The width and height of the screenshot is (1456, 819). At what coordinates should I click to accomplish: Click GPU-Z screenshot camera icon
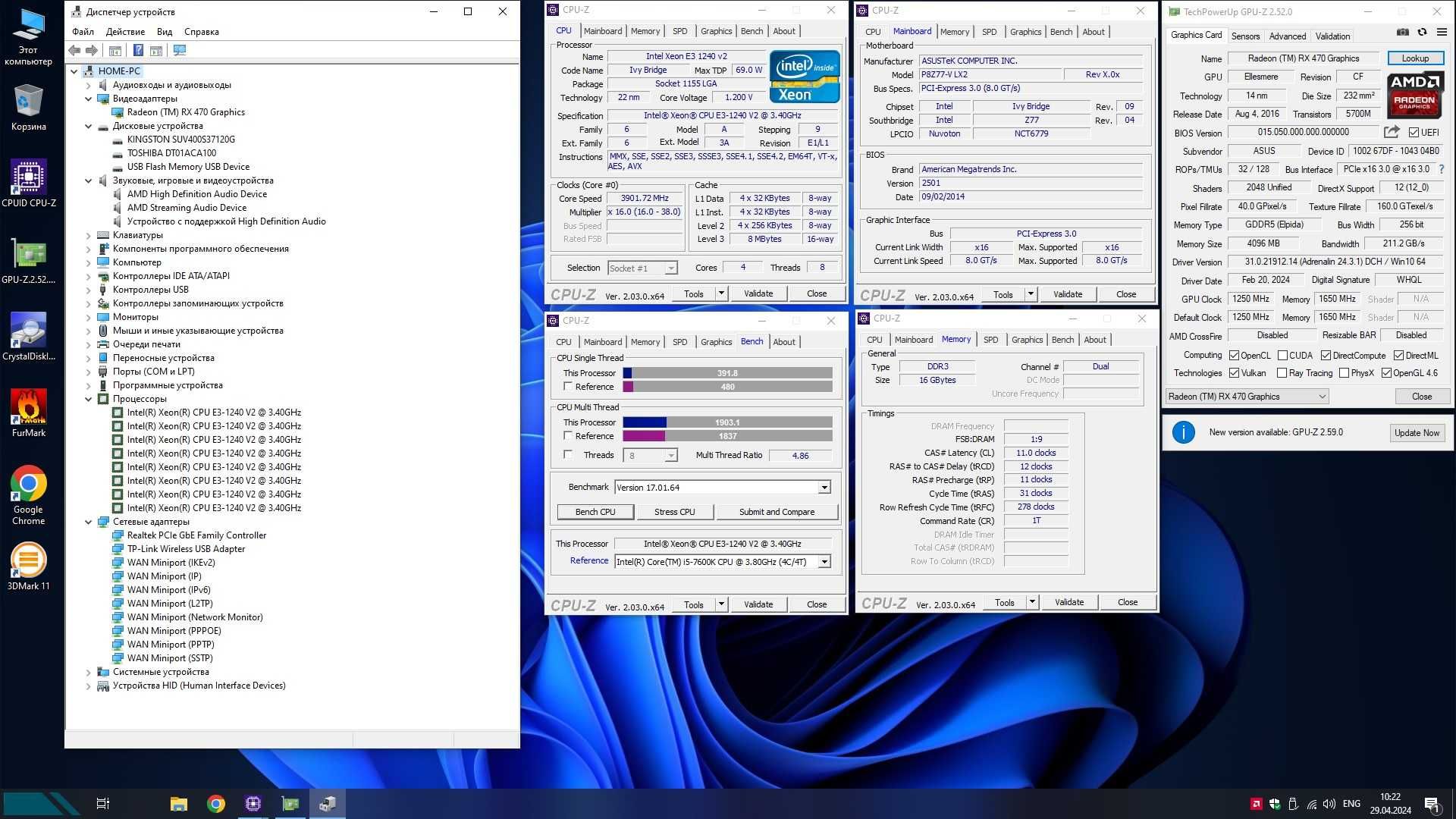point(1403,32)
